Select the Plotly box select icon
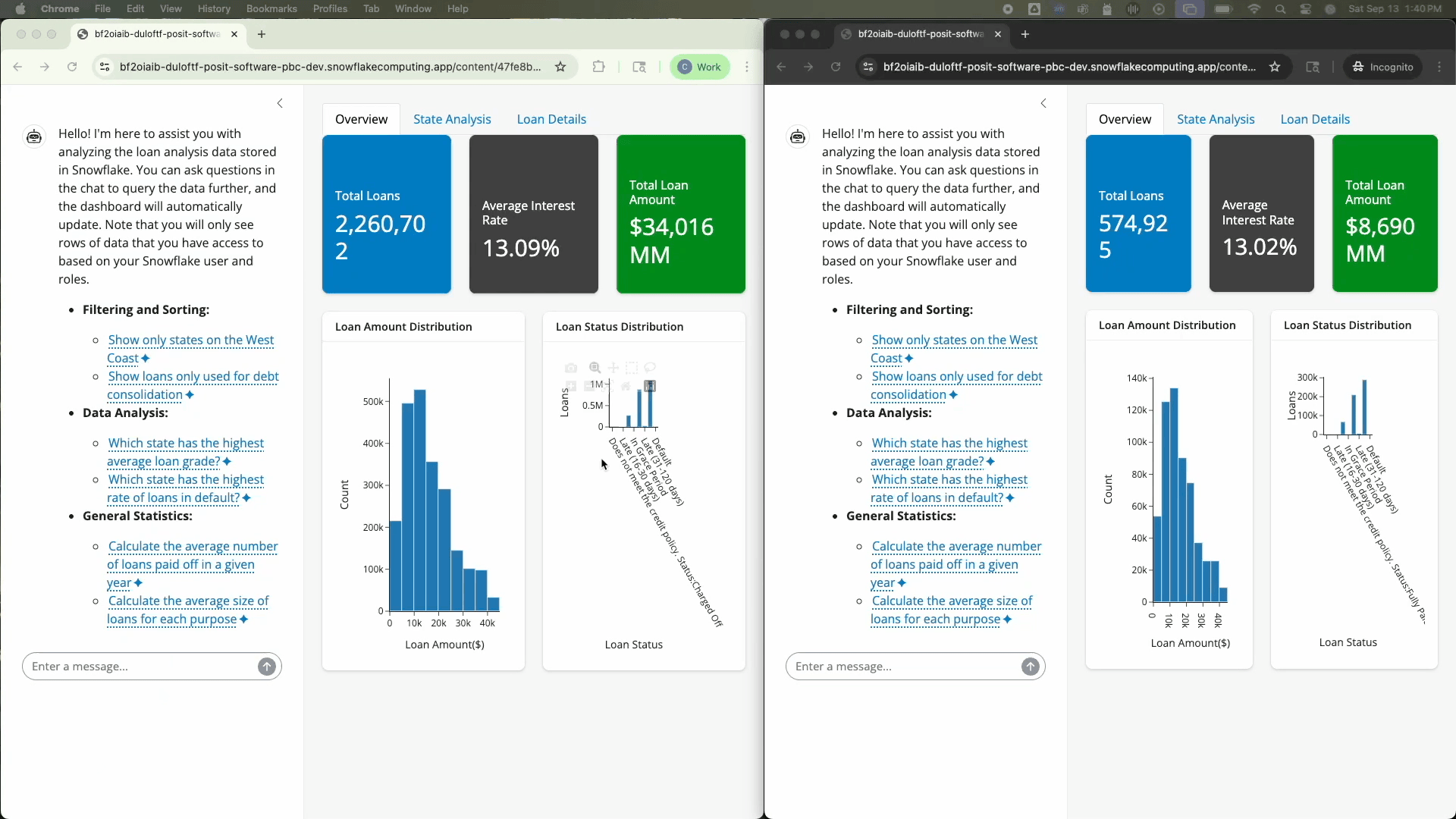This screenshot has width=1456, height=819. tap(632, 368)
